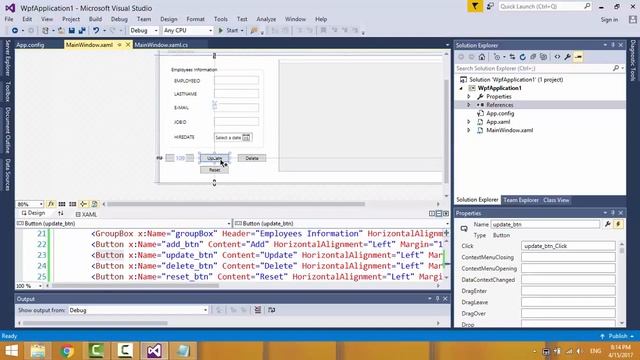Select the Delete button in designer
The height and width of the screenshot is (360, 640).
[x=252, y=158]
